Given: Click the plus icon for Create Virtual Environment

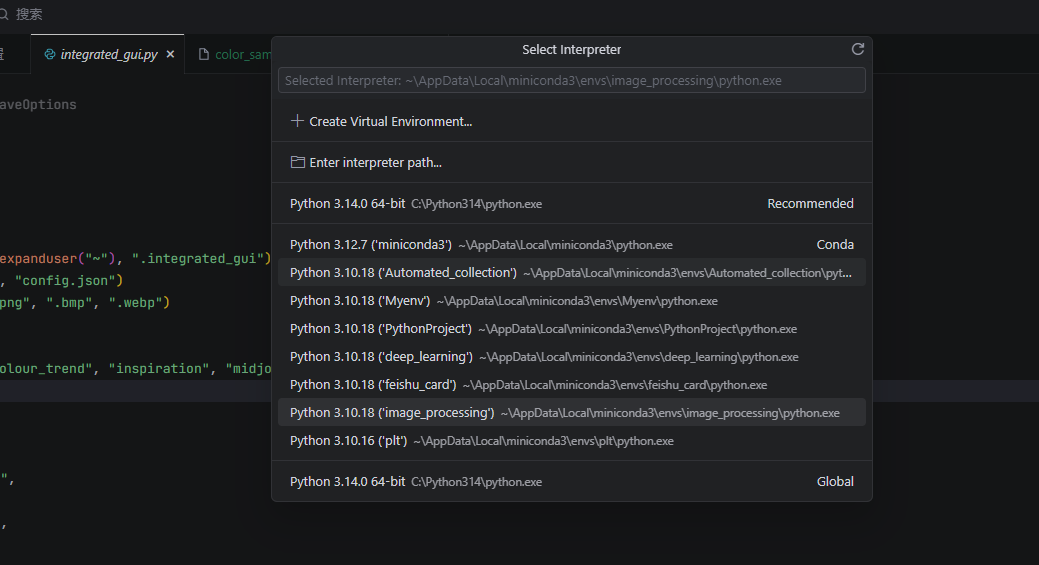Looking at the screenshot, I should point(297,121).
